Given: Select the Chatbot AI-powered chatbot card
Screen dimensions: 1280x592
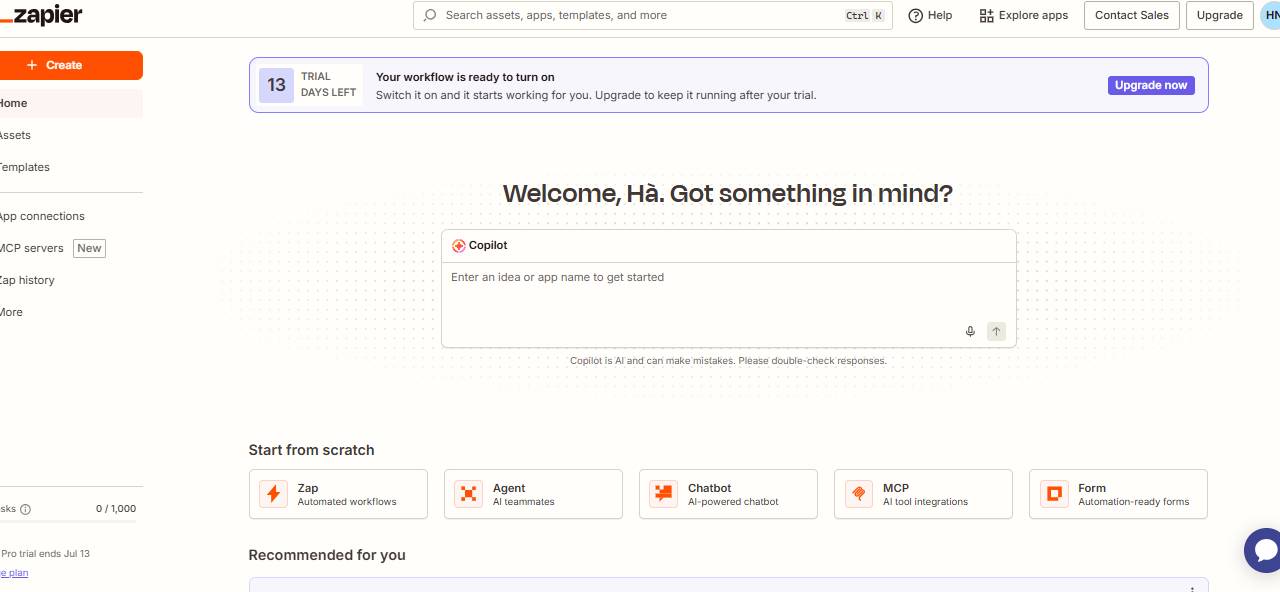Looking at the screenshot, I should click(728, 494).
